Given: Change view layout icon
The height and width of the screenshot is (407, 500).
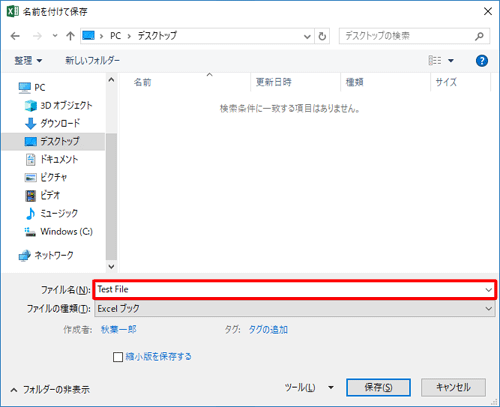Looking at the screenshot, I should [435, 60].
